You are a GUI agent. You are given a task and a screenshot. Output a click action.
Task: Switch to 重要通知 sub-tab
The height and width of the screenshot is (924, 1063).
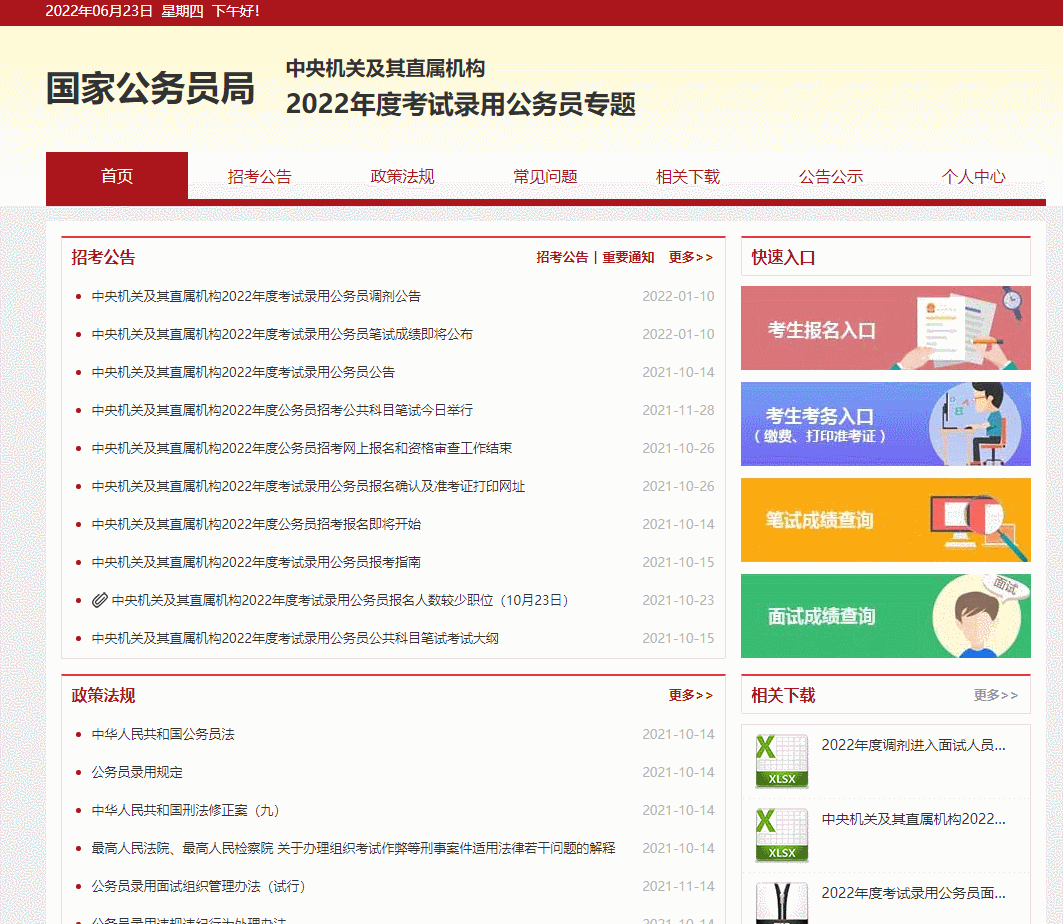click(x=628, y=257)
